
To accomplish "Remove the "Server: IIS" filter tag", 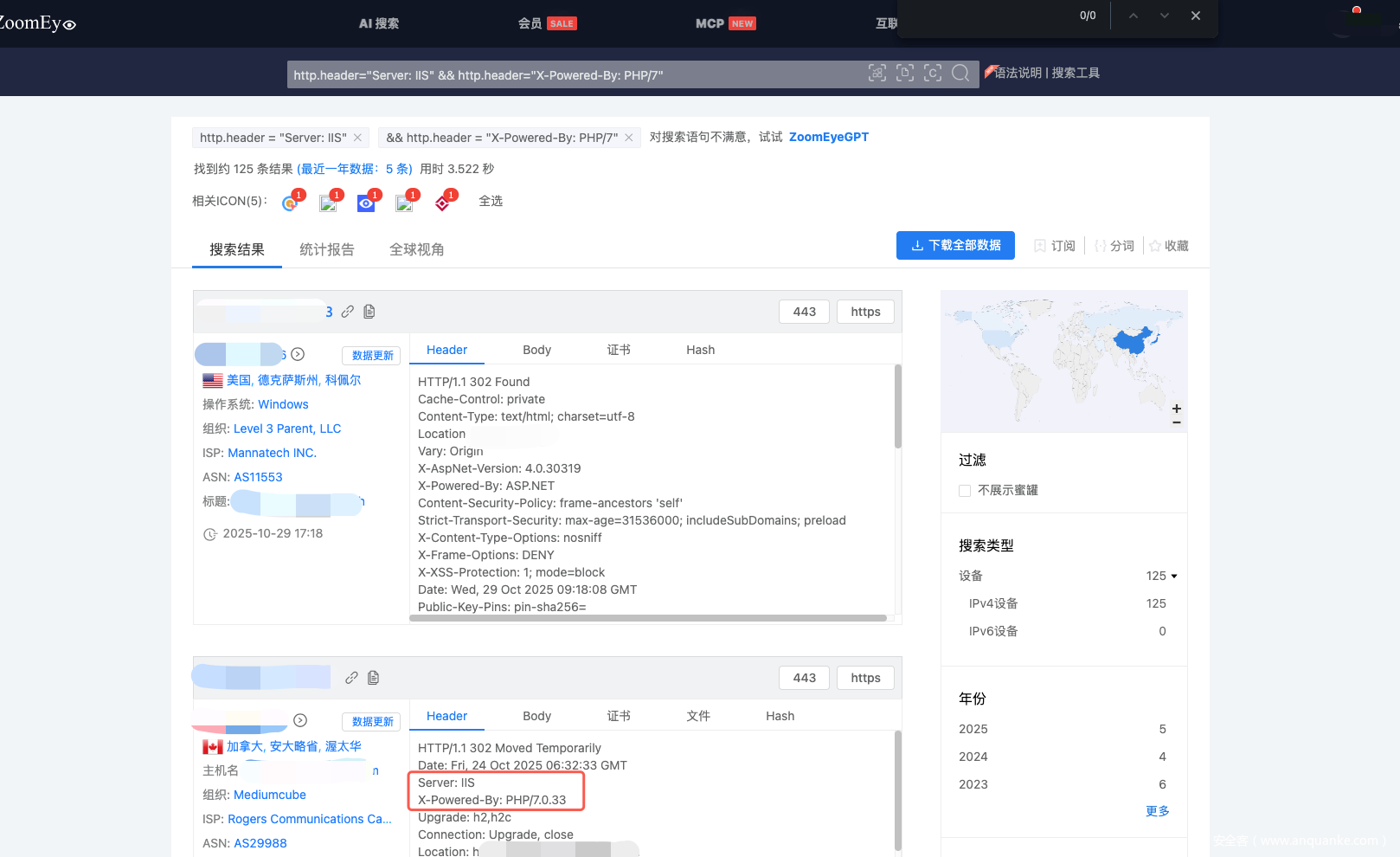I will pyautogui.click(x=357, y=138).
